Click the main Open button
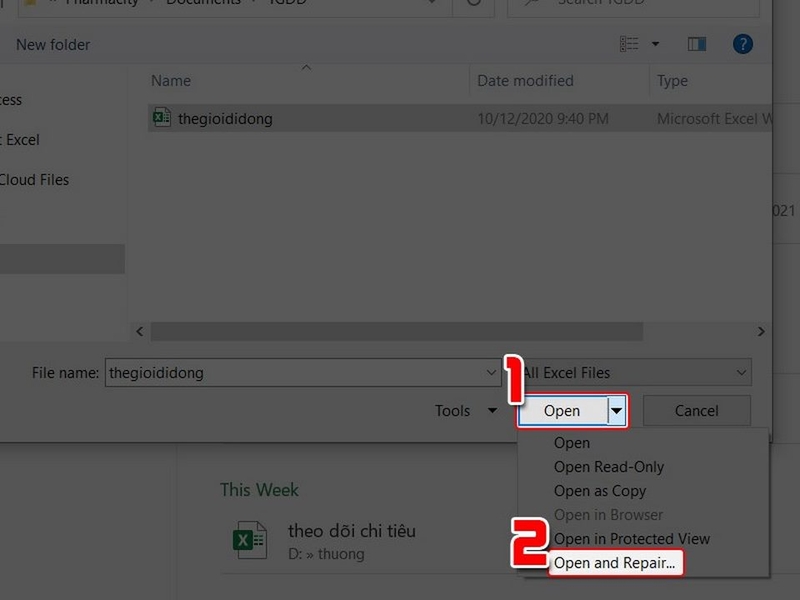Image resolution: width=800 pixels, height=600 pixels. 562,411
